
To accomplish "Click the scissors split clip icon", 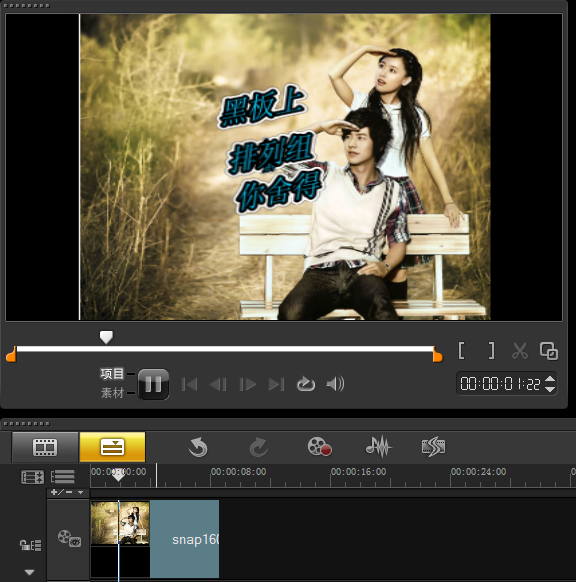I will coord(520,351).
